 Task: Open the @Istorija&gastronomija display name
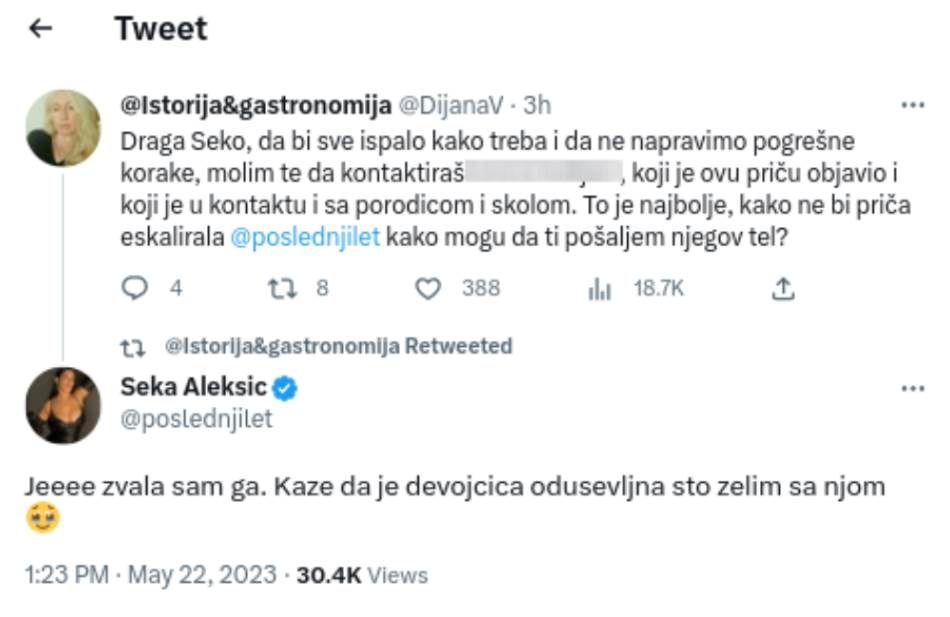[256, 105]
